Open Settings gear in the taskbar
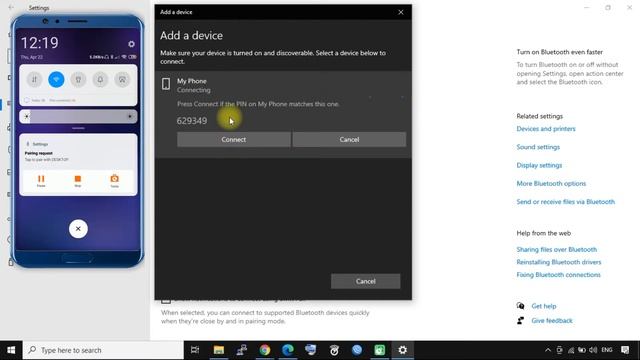The height and width of the screenshot is (360, 640). click(x=403, y=350)
